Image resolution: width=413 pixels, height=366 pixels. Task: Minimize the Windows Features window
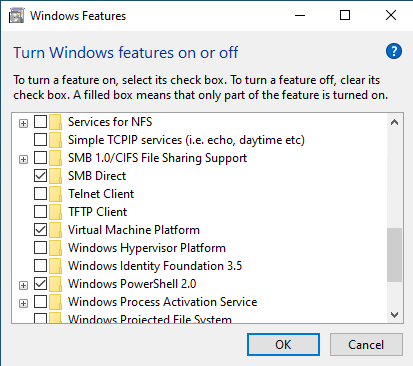(300, 15)
